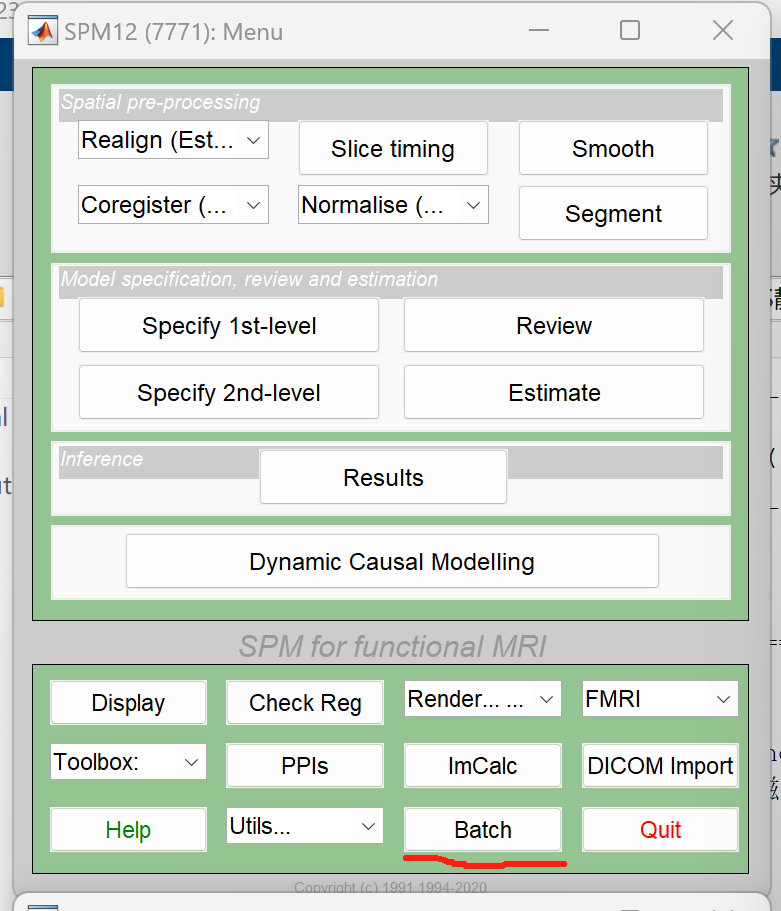Open the Results inference button
The height and width of the screenshot is (911, 781).
384,477
